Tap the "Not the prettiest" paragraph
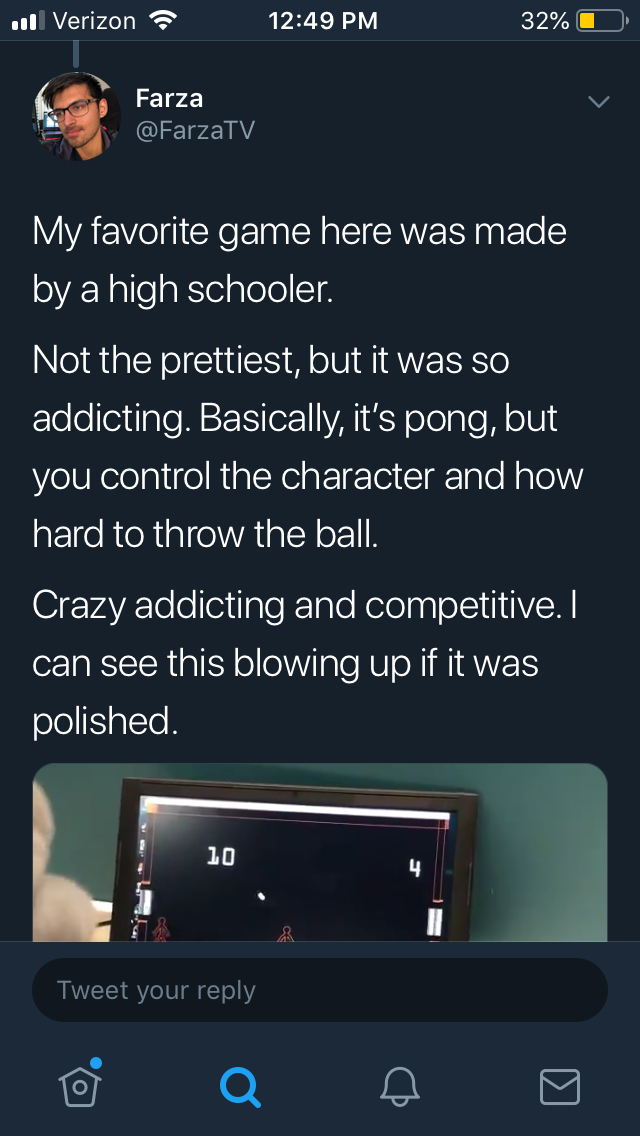The height and width of the screenshot is (1136, 640). point(300,446)
